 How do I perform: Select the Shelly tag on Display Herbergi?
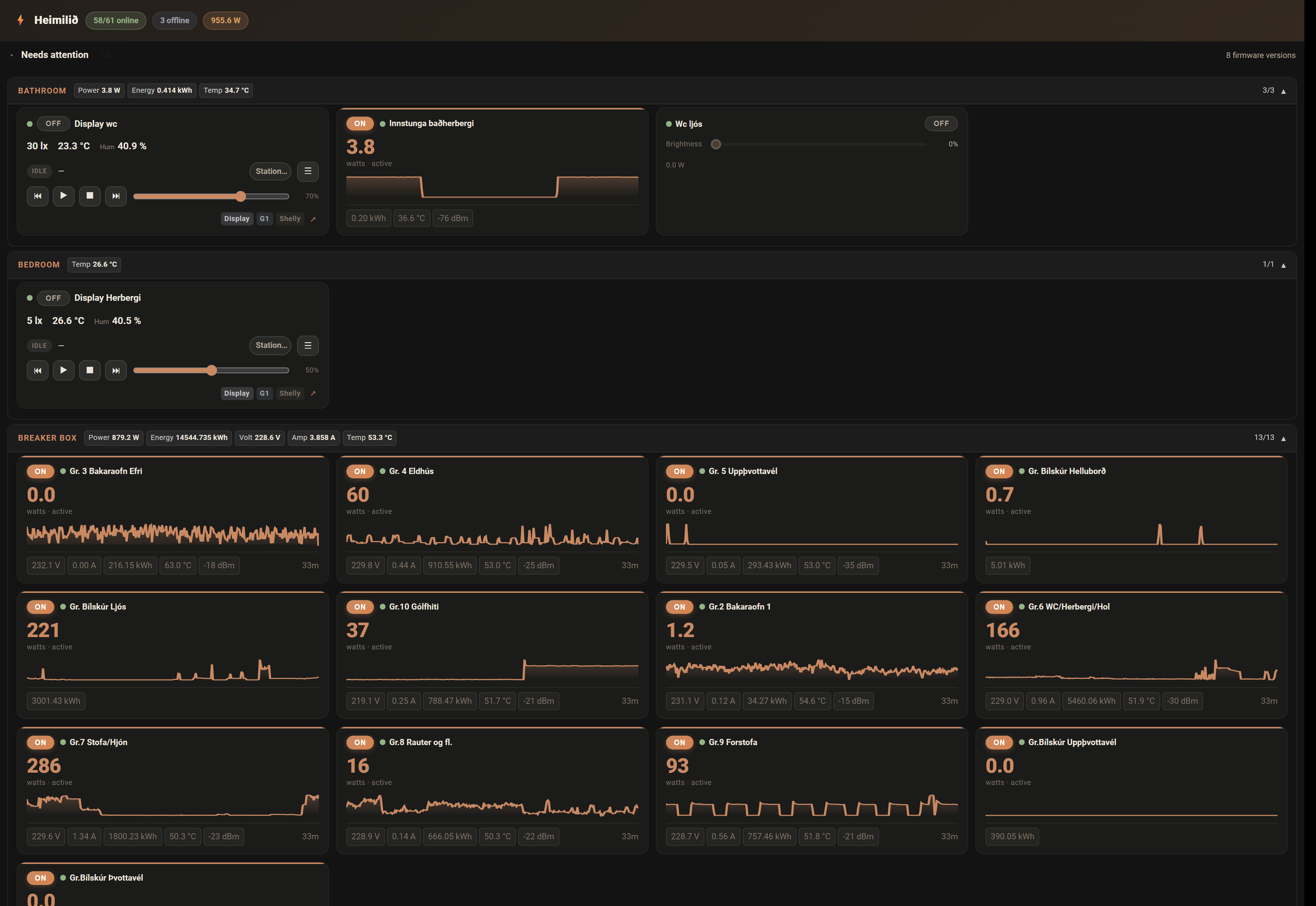tap(290, 393)
